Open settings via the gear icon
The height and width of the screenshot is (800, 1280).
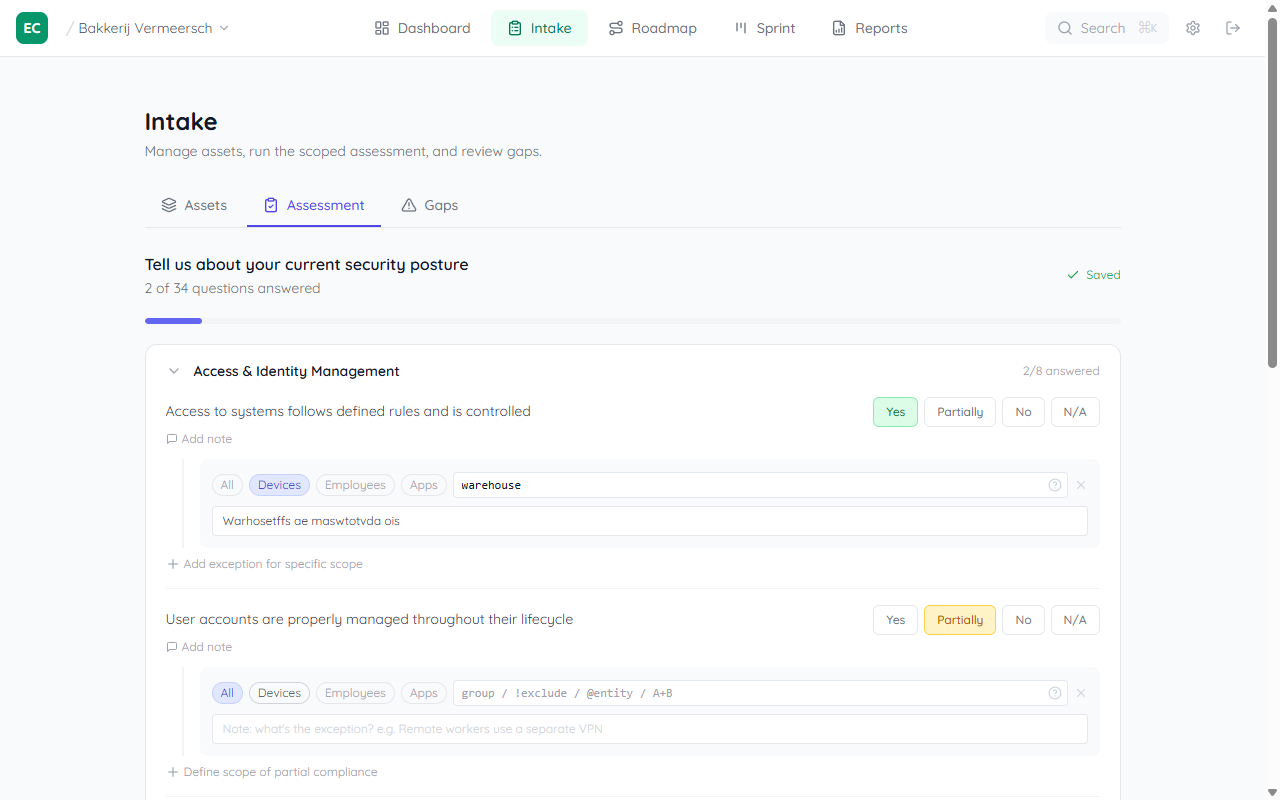pos(1192,28)
